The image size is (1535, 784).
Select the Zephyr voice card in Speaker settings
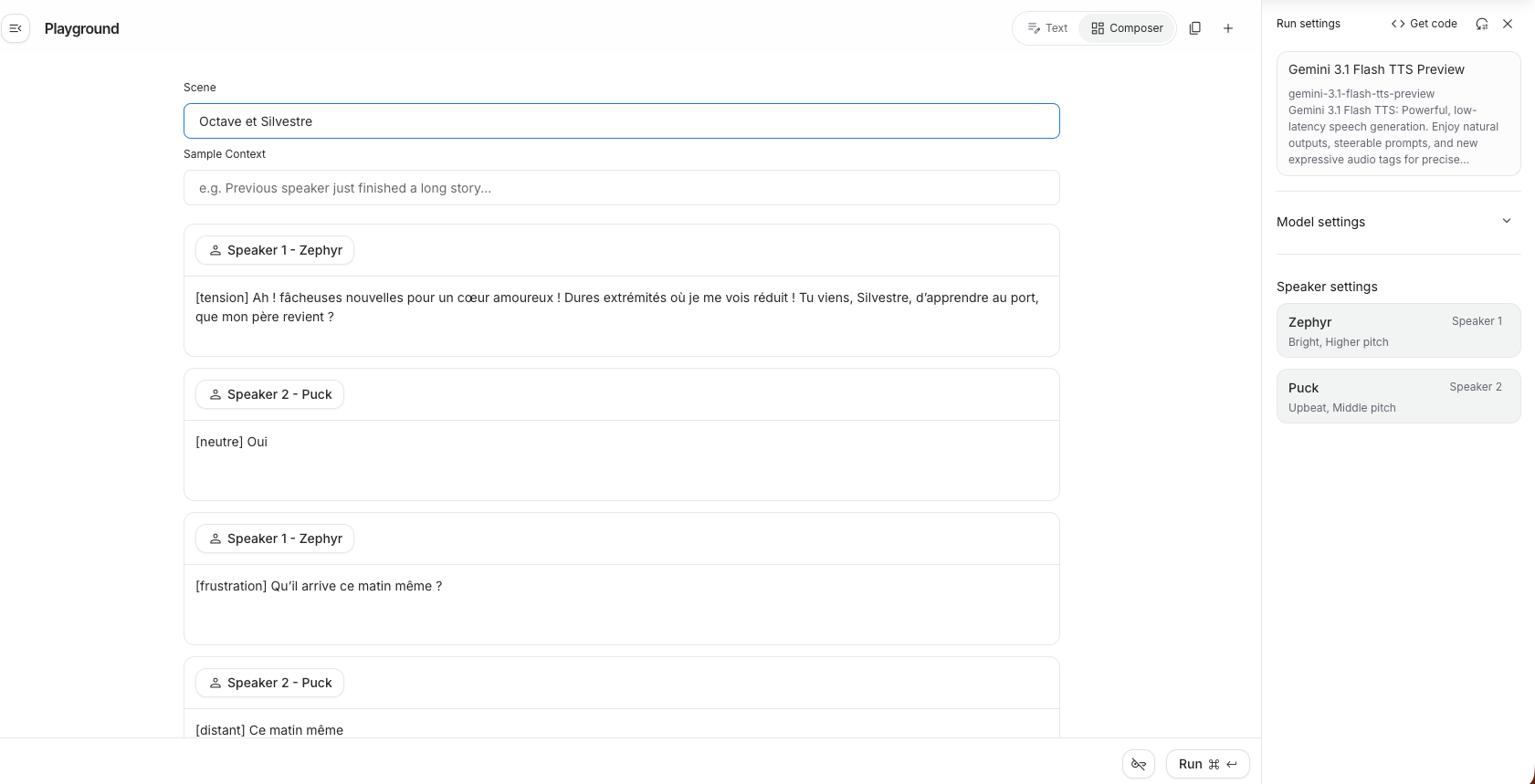[1398, 330]
